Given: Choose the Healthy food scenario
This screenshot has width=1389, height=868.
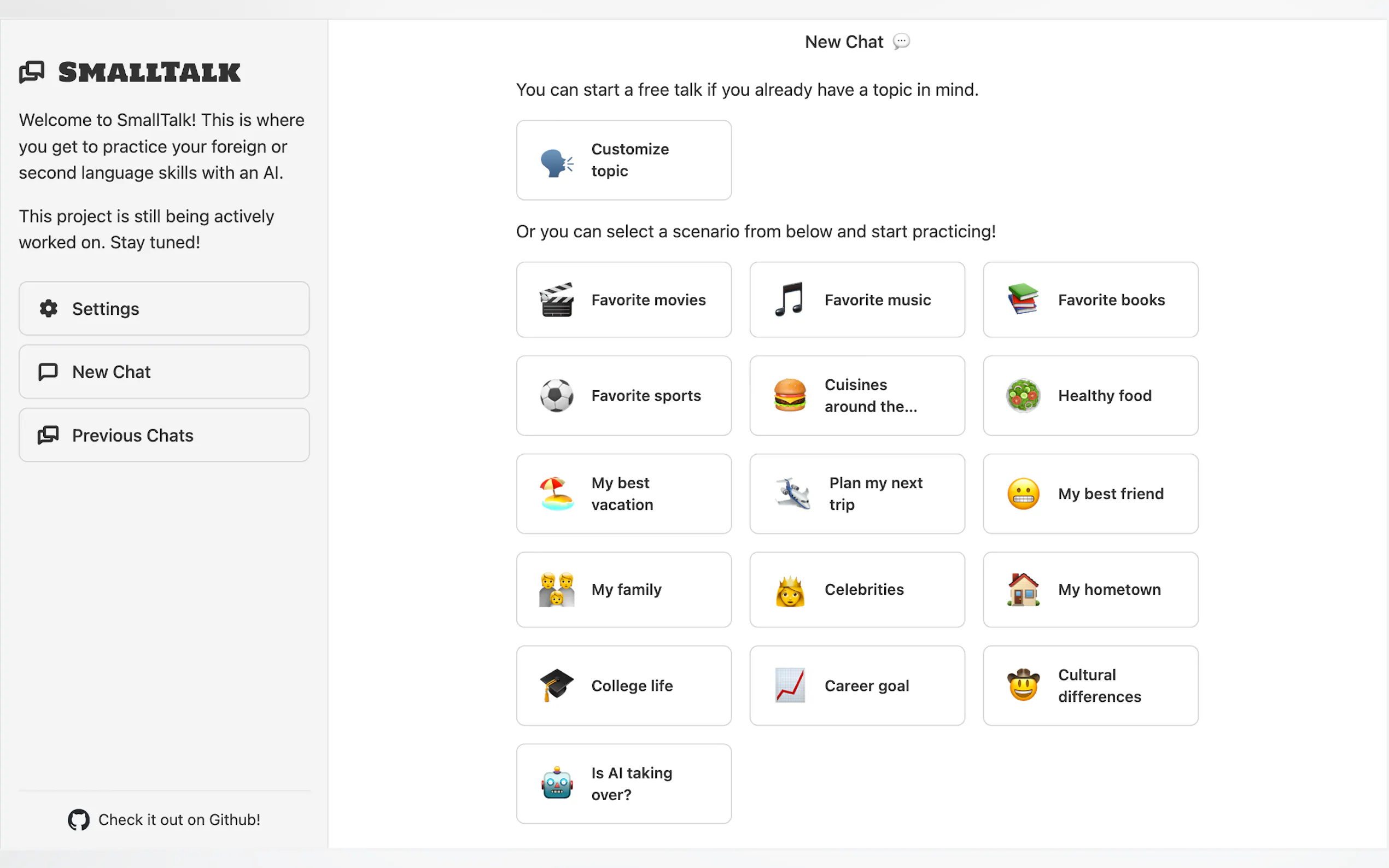Looking at the screenshot, I should [1090, 396].
